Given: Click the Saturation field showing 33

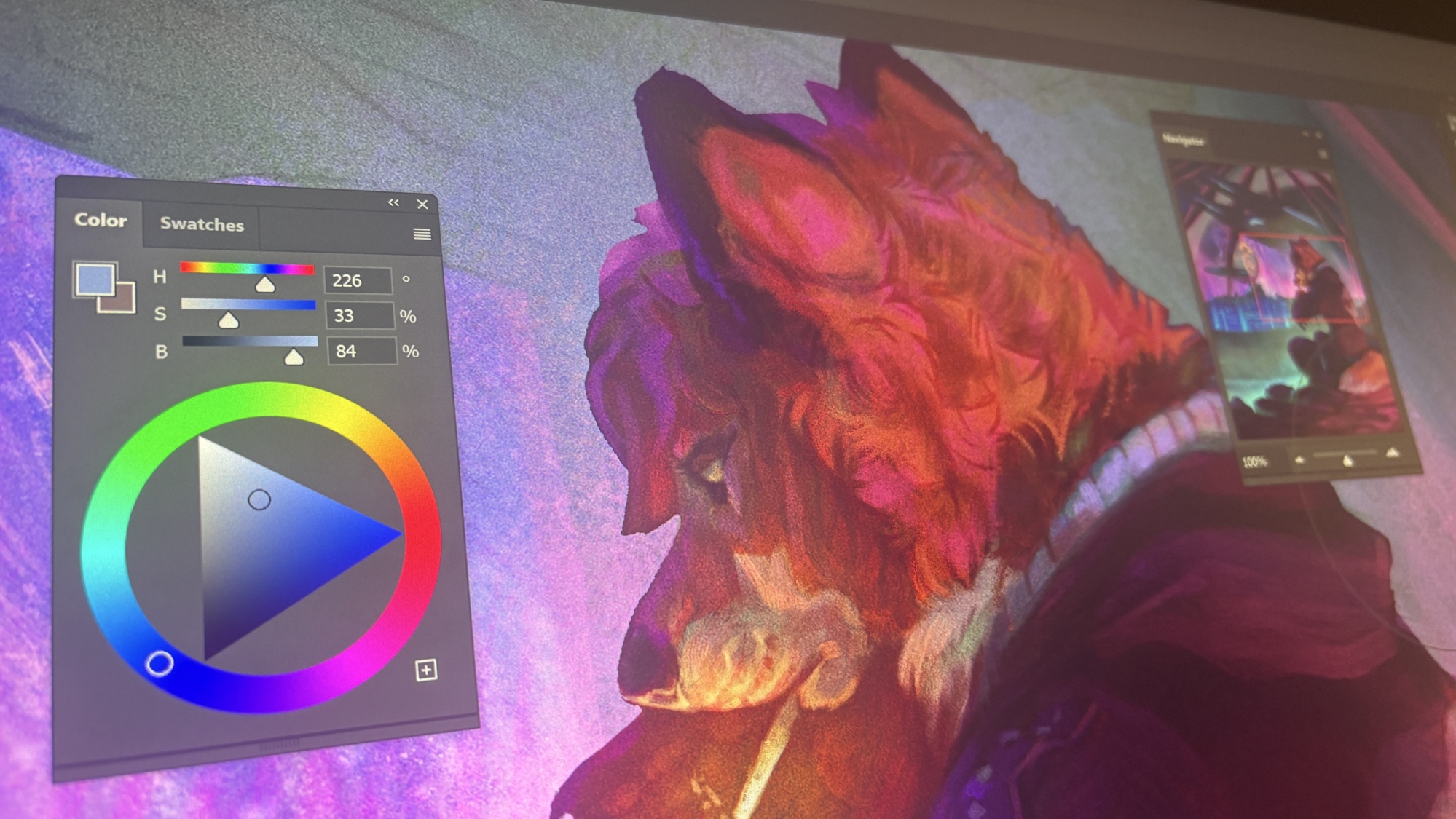Looking at the screenshot, I should [358, 315].
